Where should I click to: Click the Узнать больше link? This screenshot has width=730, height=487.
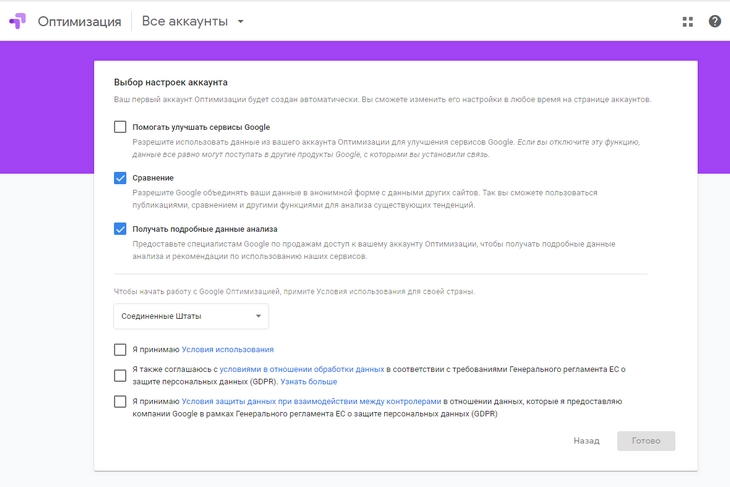tap(308, 382)
